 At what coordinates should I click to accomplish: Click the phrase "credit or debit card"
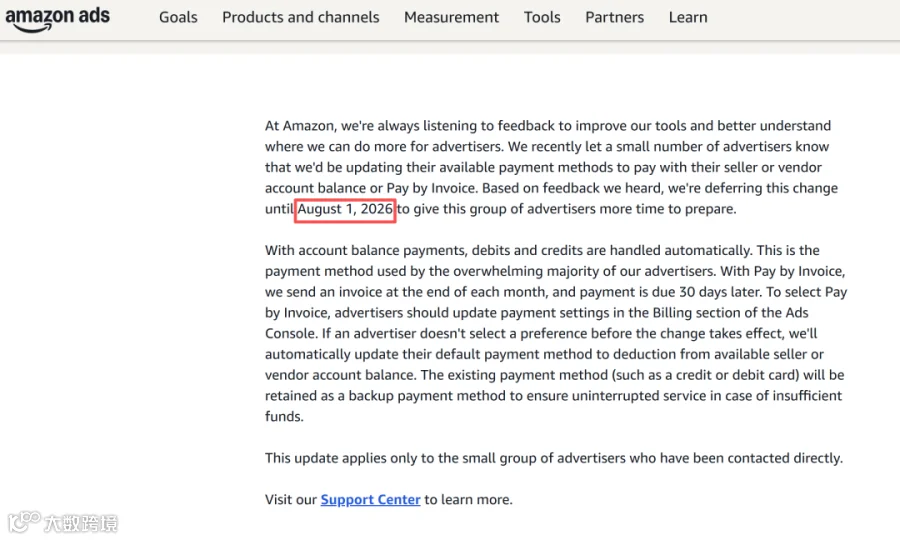point(737,375)
